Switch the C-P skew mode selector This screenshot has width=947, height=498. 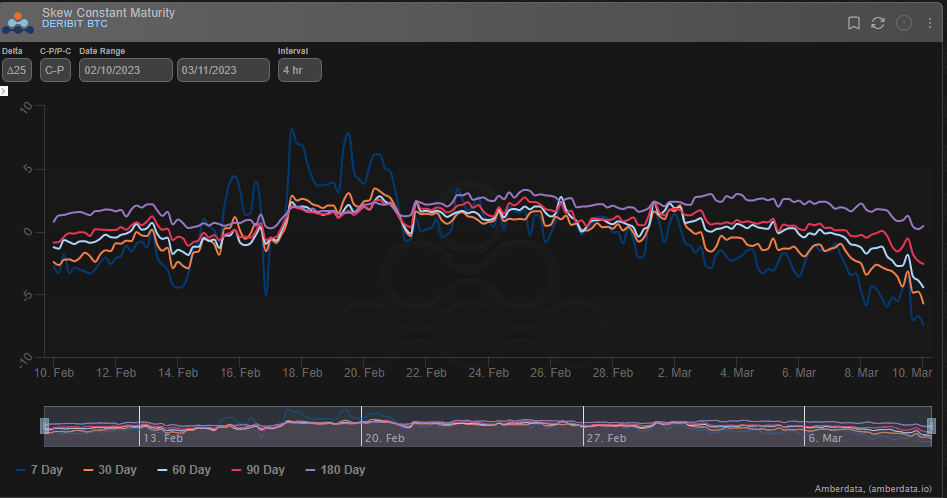click(55, 70)
